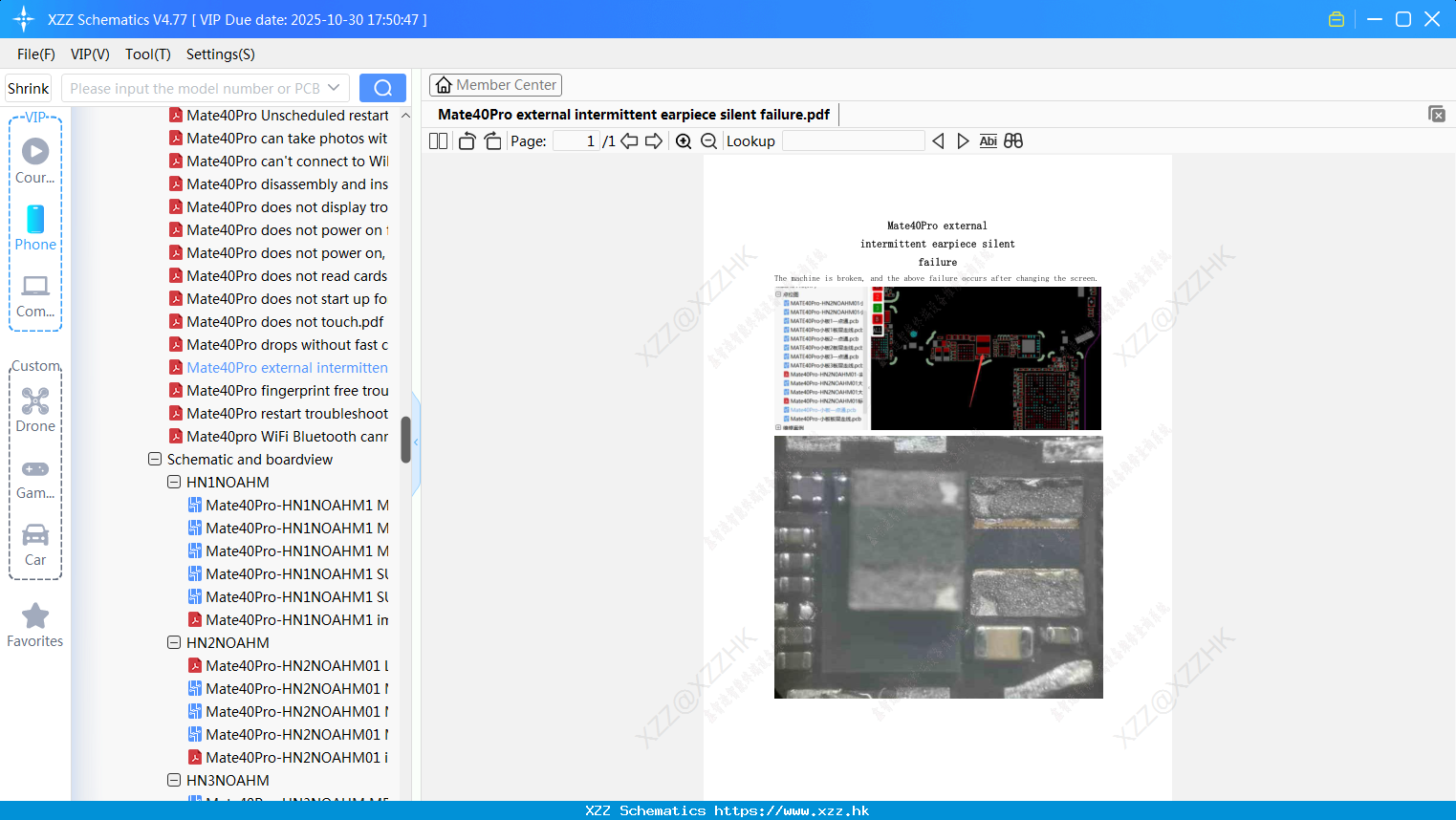
Task: Collapse Schematic and boardview node
Action: click(x=155, y=459)
